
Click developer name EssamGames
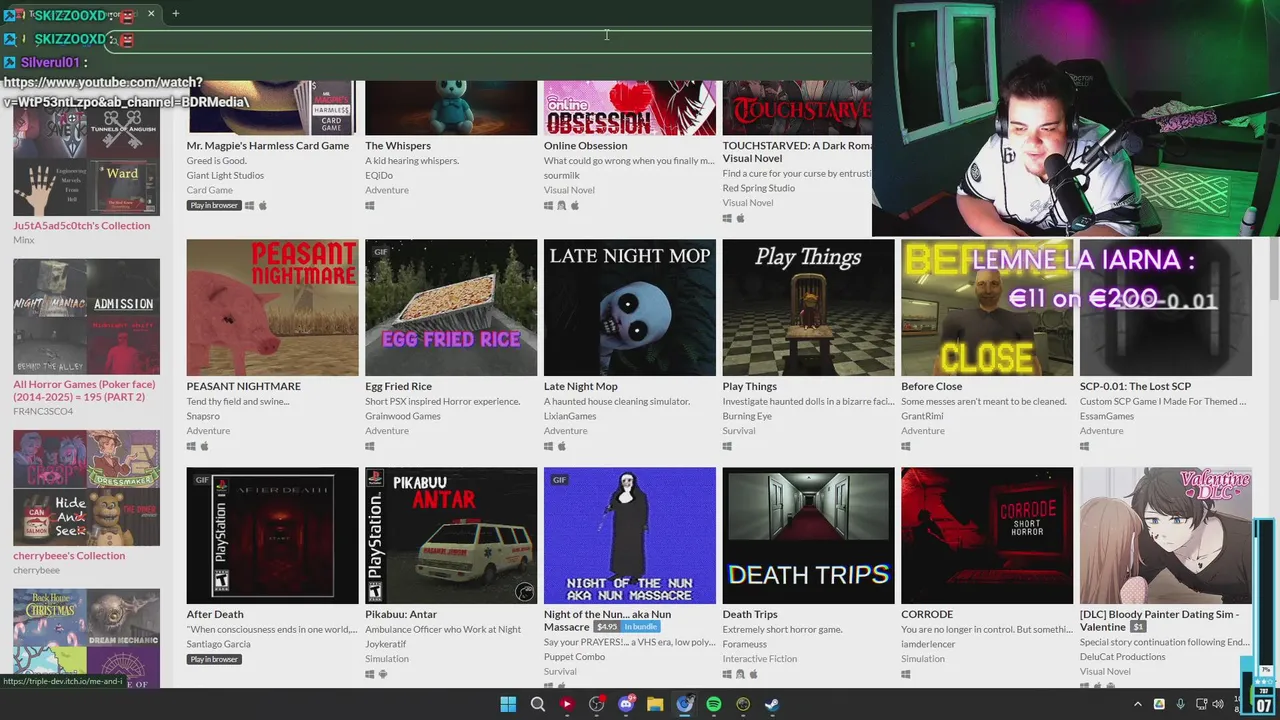tap(1107, 416)
